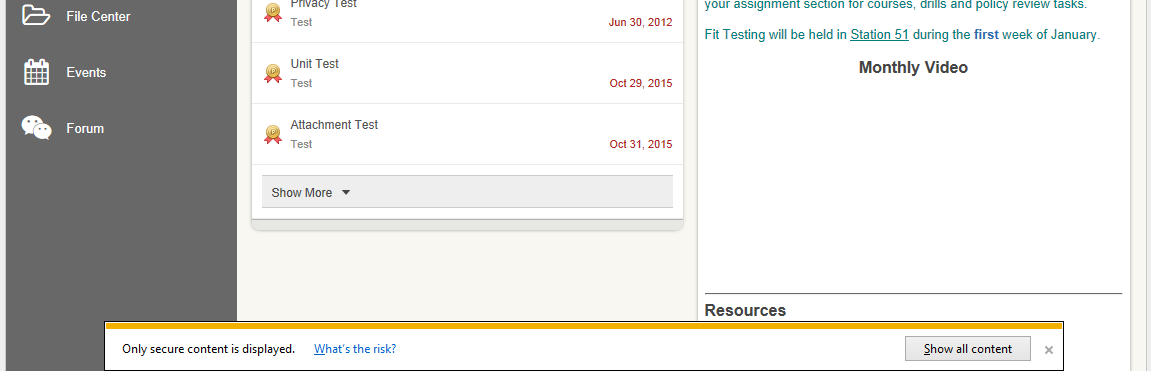Click the Oct 29, 2015 due date
This screenshot has height=371, width=1151.
[641, 83]
